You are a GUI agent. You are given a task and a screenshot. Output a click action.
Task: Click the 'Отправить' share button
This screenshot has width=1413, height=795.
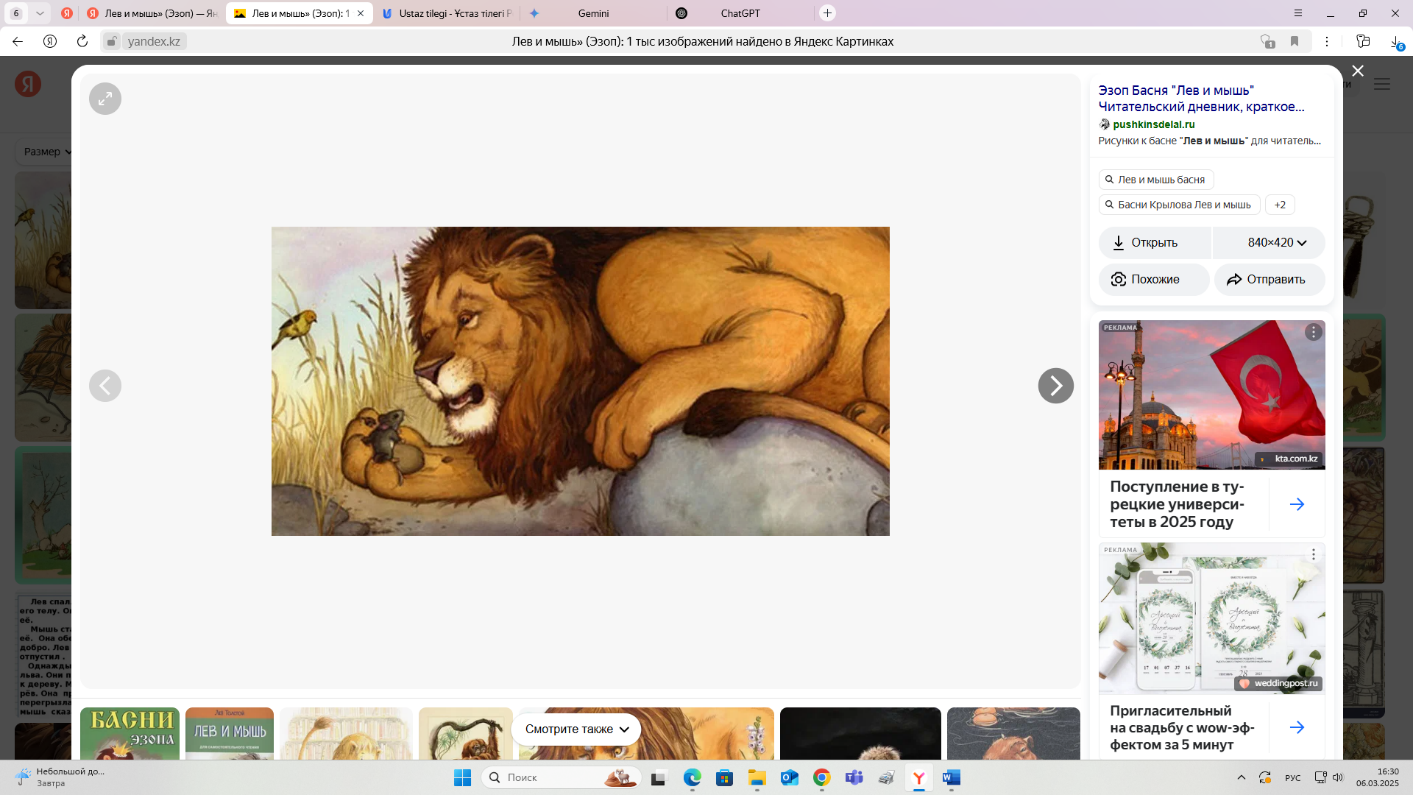tap(1270, 280)
